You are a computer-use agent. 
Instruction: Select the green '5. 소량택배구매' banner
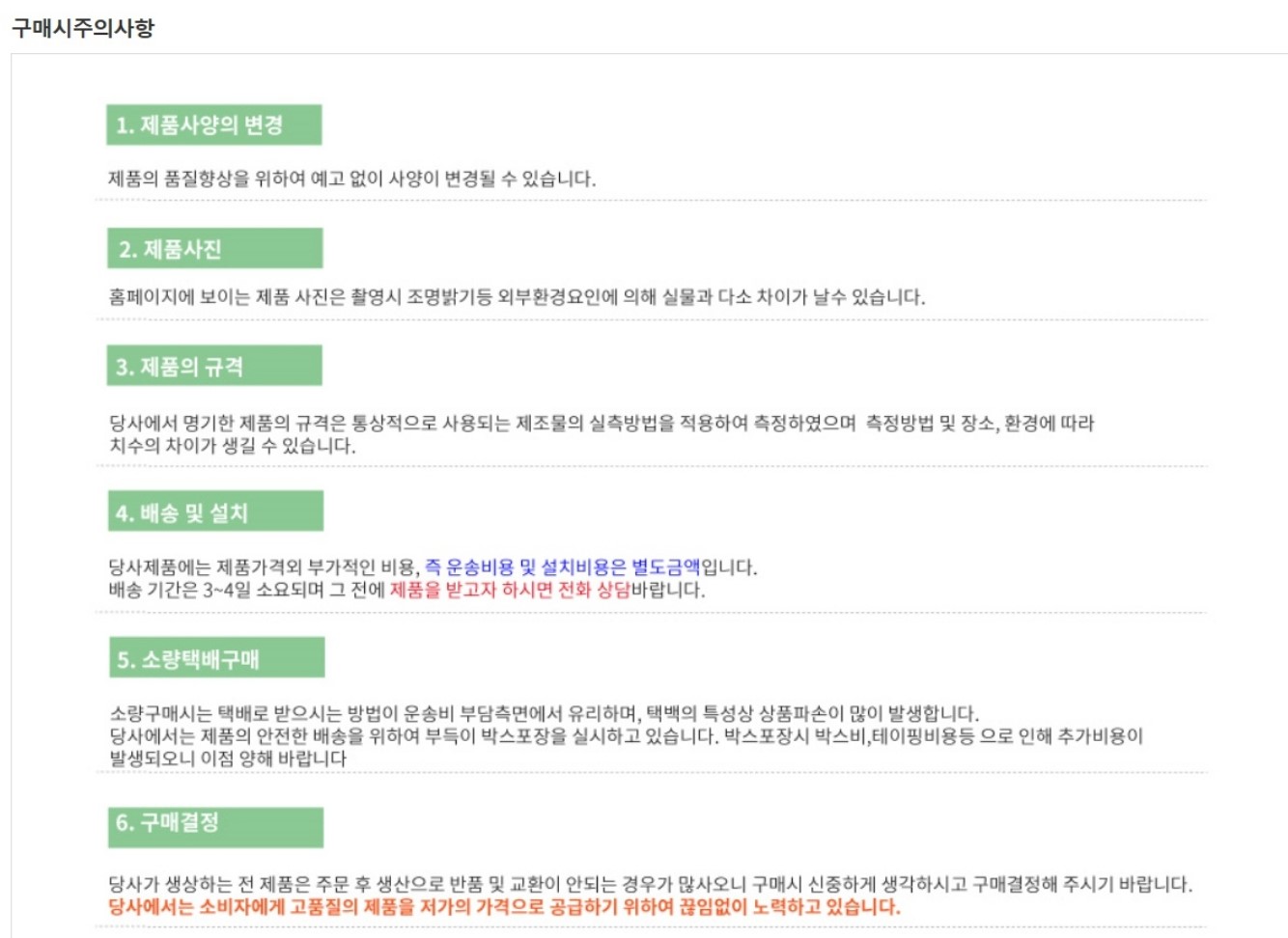point(216,658)
